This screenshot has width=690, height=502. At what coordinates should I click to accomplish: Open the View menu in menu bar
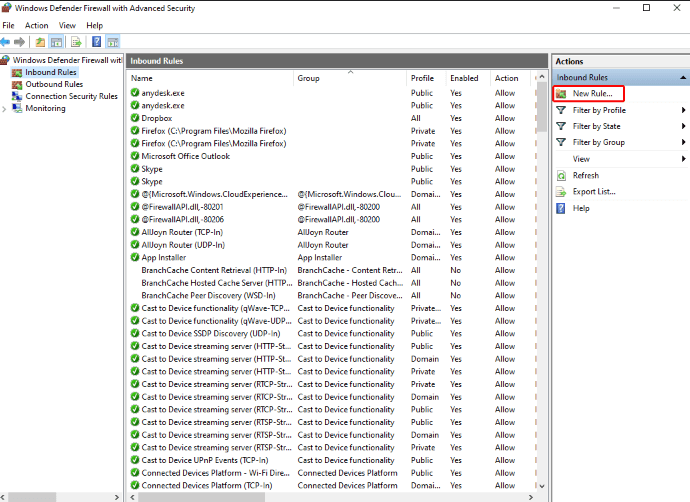67,26
